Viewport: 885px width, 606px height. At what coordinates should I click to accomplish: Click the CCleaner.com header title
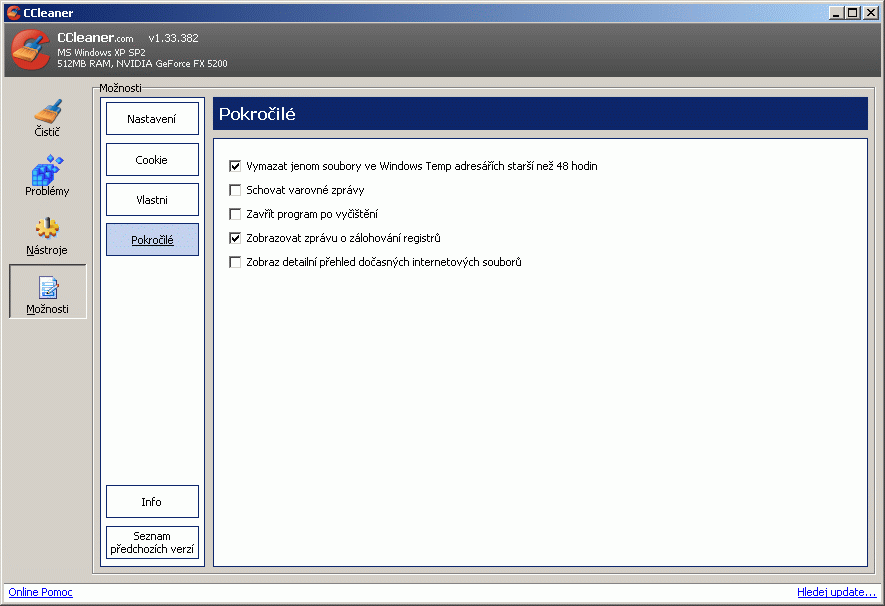[95, 38]
